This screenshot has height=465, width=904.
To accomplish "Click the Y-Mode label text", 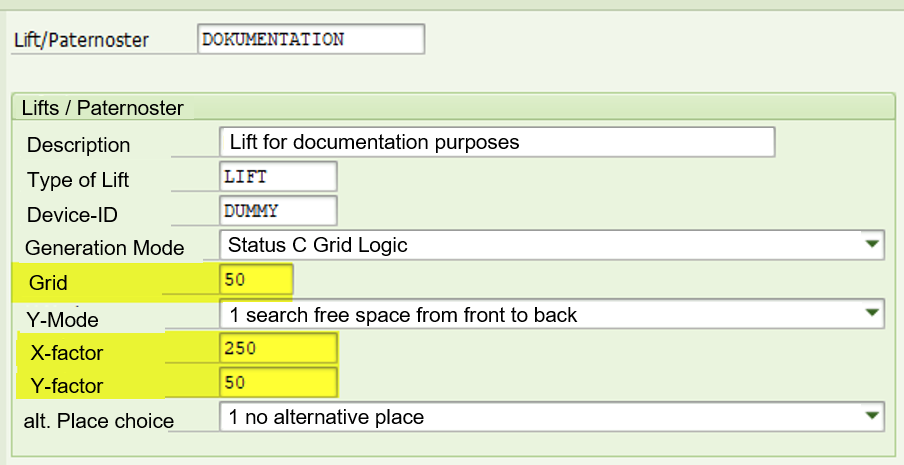I will coord(62,319).
